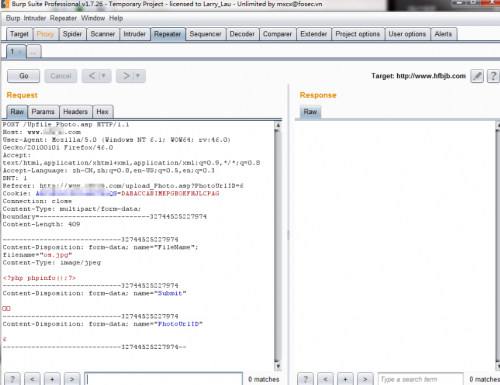Screen dimensions: 500x385
Task: Click the 'Content-Type: image/jpeg' line
Action: pos(52,263)
